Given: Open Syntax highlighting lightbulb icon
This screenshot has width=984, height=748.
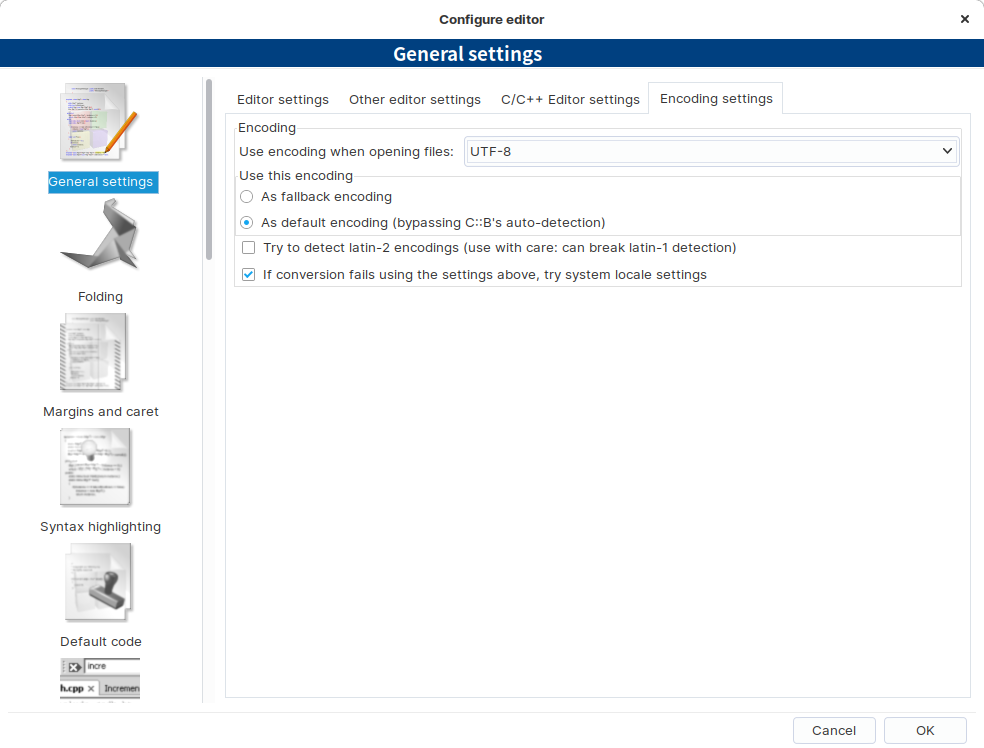Looking at the screenshot, I should (x=95, y=467).
